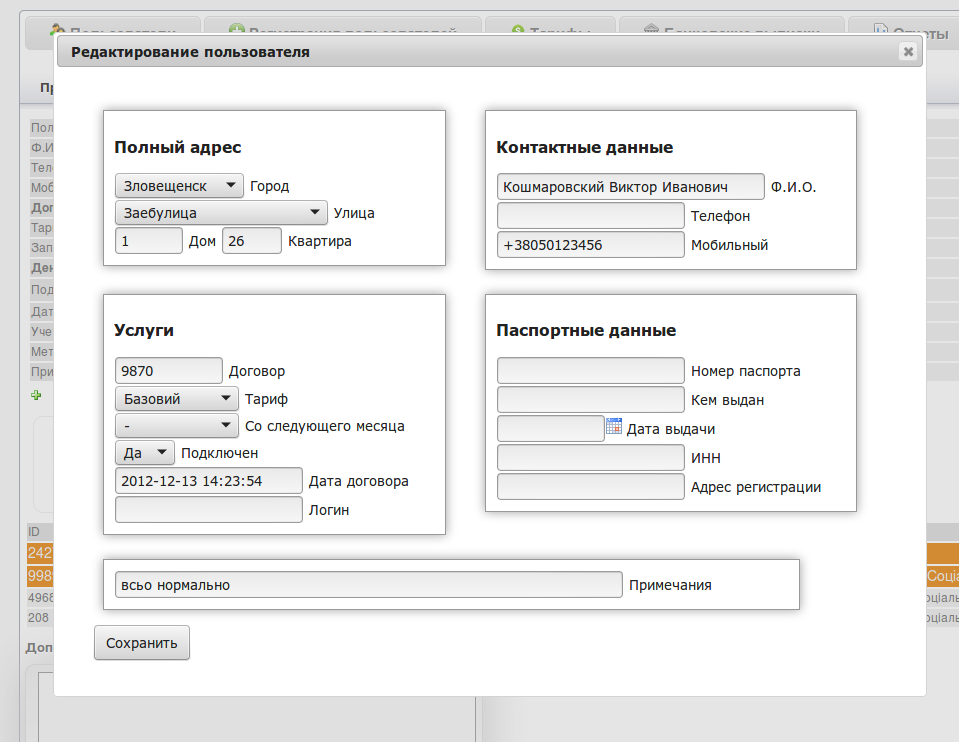The image size is (959, 742).
Task: Select the ИНН input field
Action: coord(590,458)
